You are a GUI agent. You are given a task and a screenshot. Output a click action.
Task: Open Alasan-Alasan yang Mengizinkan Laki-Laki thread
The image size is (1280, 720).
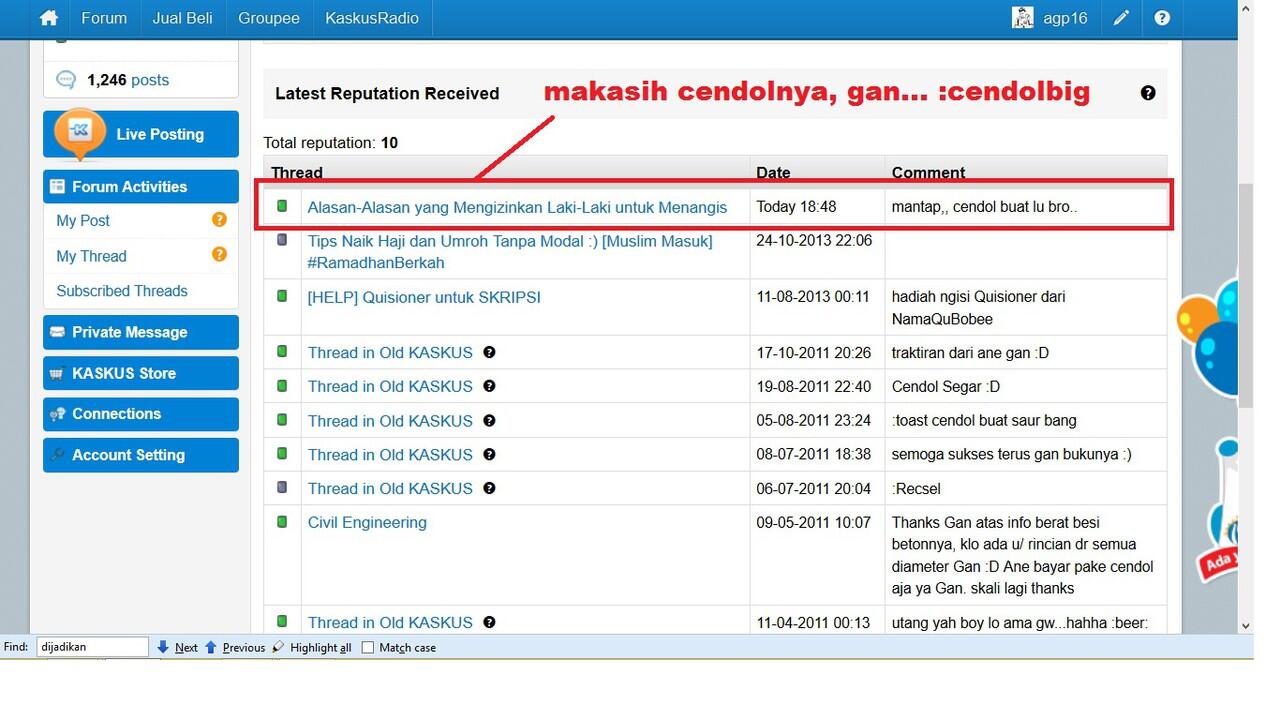coord(517,207)
